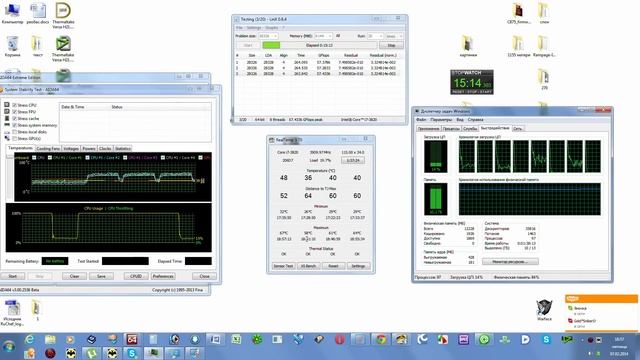
Task: Switch to the Statistics tab in AIDA64
Action: [123, 149]
